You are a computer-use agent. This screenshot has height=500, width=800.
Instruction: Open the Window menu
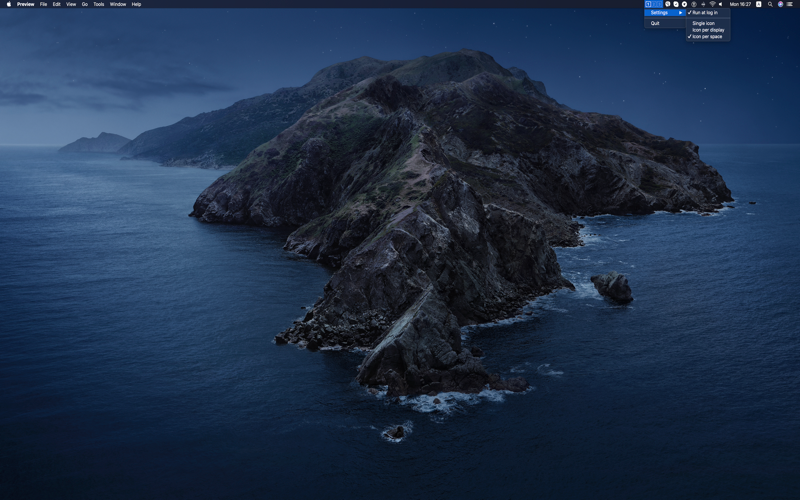(118, 4)
